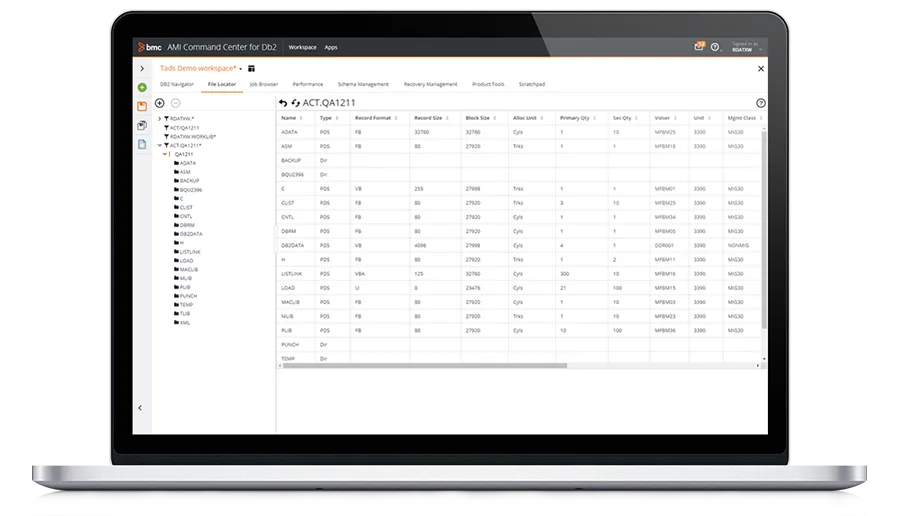Viewport: 900px width, 516px height.
Task: Click the horizontal scrollbar thumb under the table
Action: pos(425,366)
